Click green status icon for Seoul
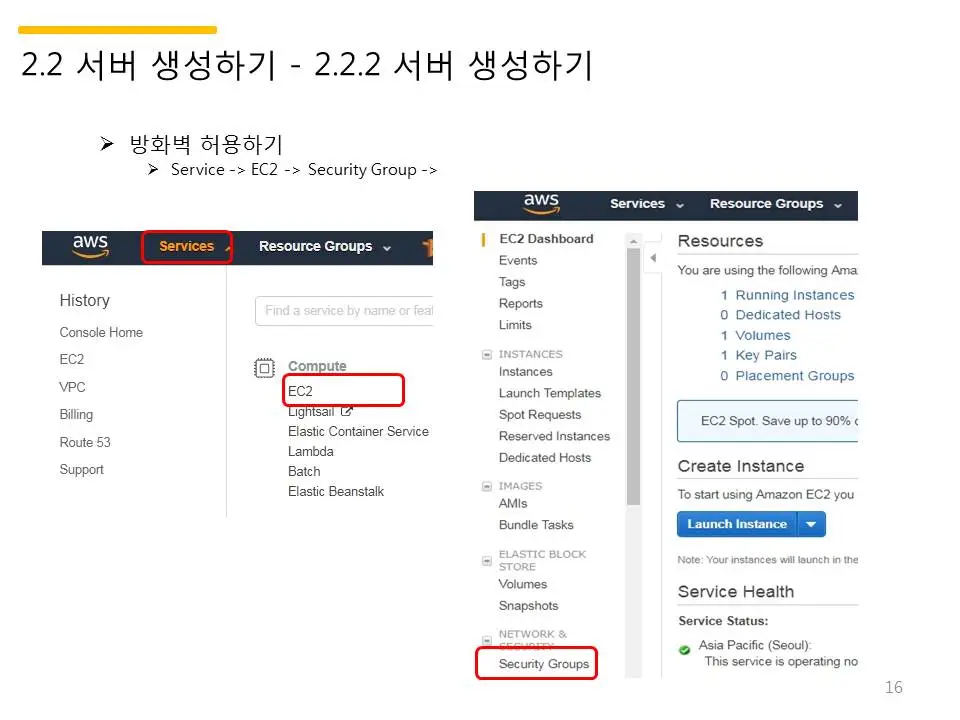Screen dimensions: 960x720 tap(684, 650)
